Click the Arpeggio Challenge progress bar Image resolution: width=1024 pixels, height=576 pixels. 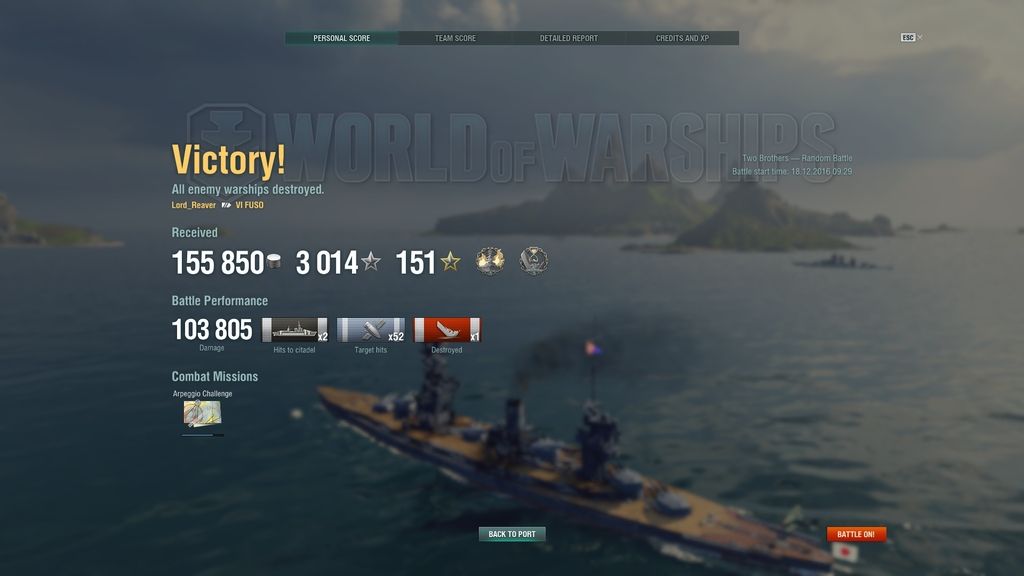point(202,435)
